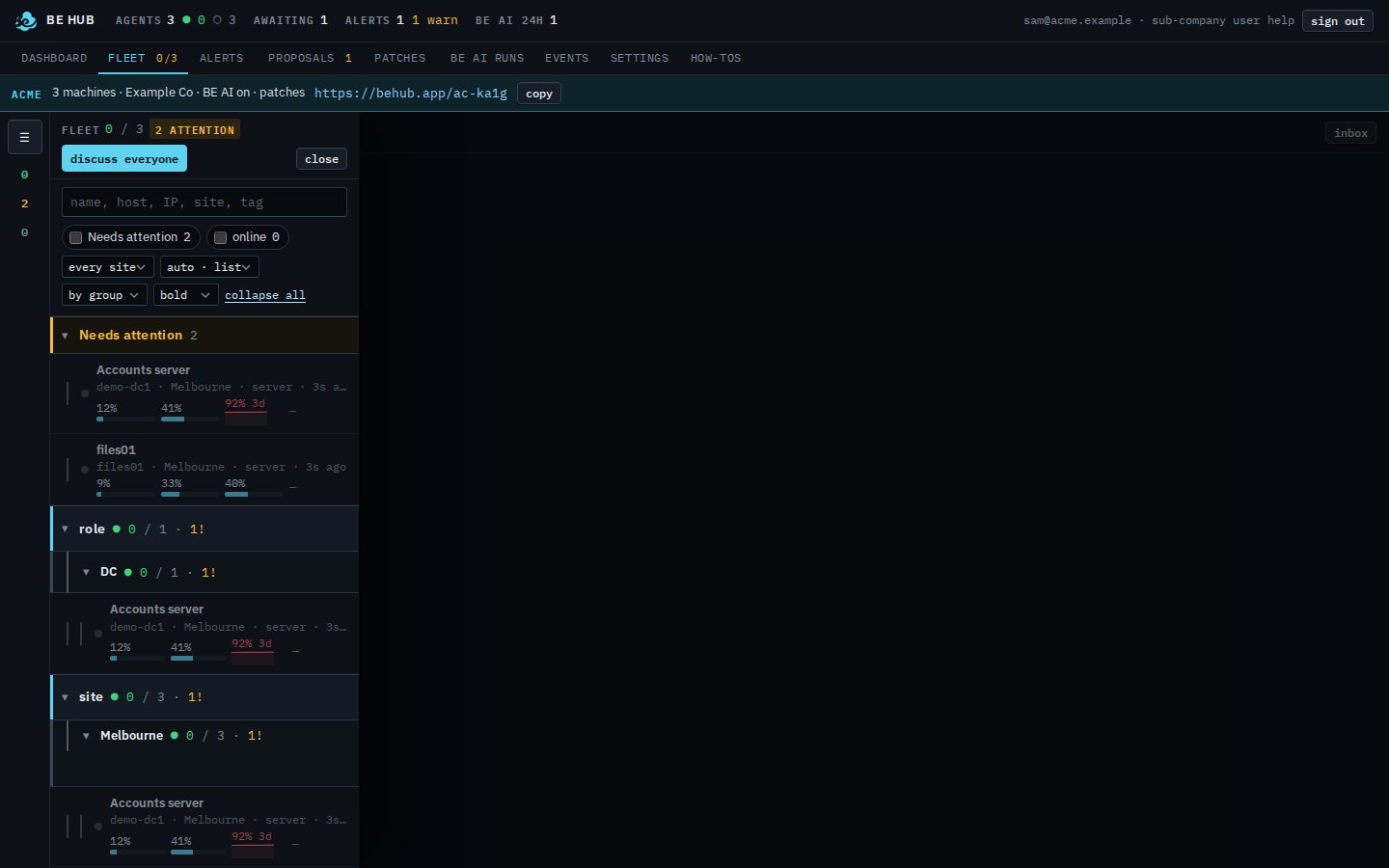Enable the Needs attention checkbox filter
This screenshot has height=868, width=1389.
(x=76, y=237)
